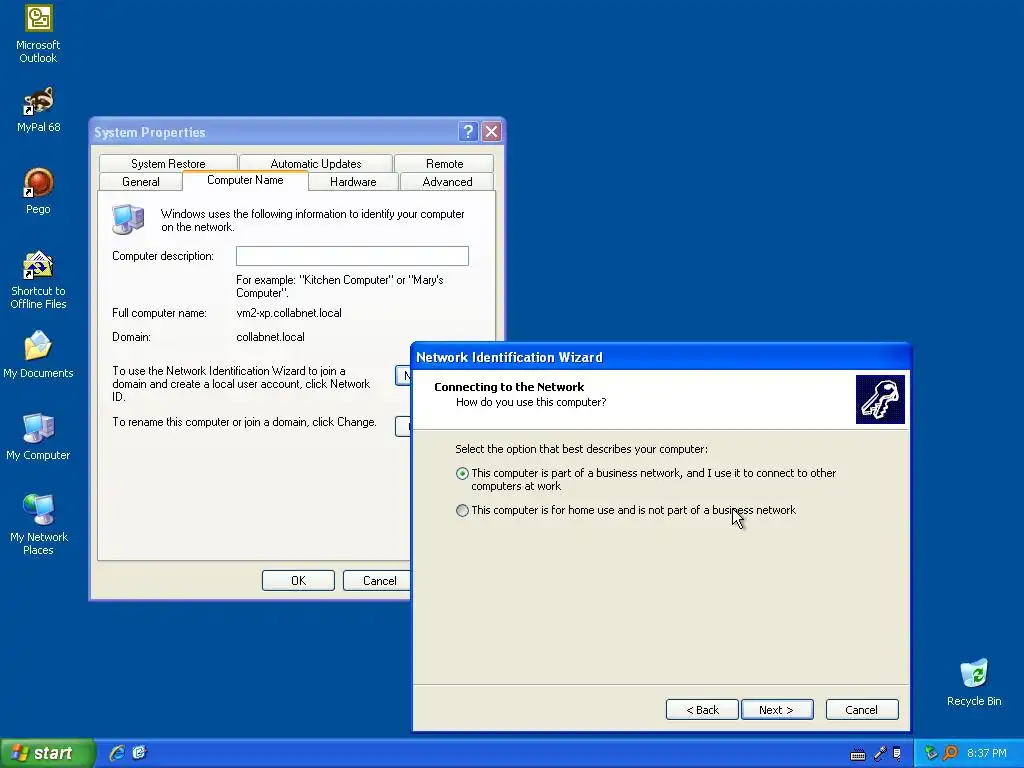Open the Windows start menu
The width and height of the screenshot is (1024, 768).
point(48,753)
